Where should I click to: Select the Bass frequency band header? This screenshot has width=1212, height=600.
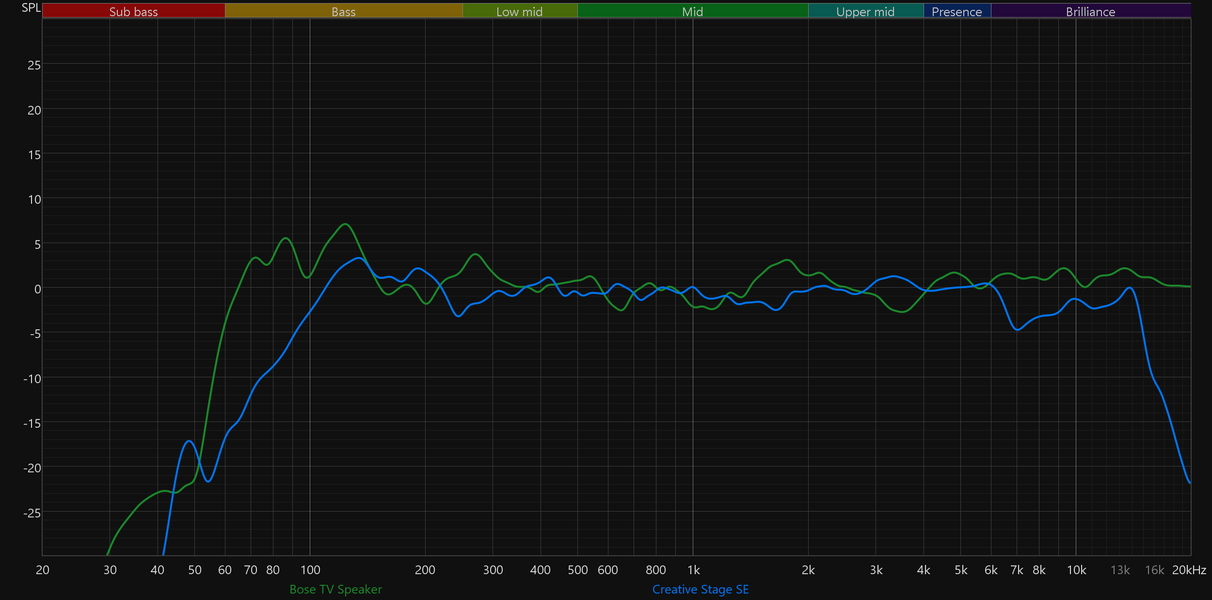tap(344, 12)
